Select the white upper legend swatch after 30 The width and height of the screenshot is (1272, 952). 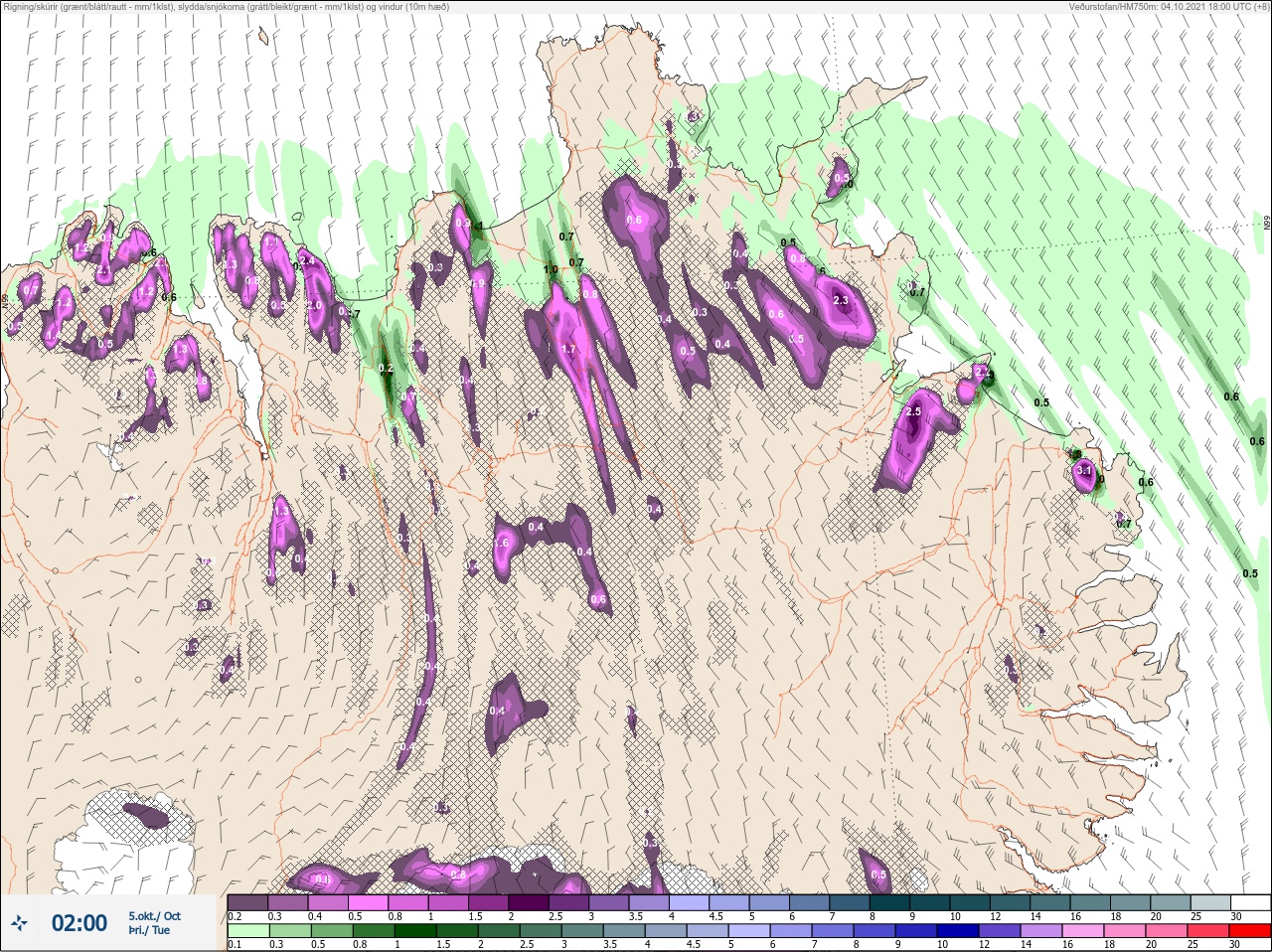[x=1250, y=902]
